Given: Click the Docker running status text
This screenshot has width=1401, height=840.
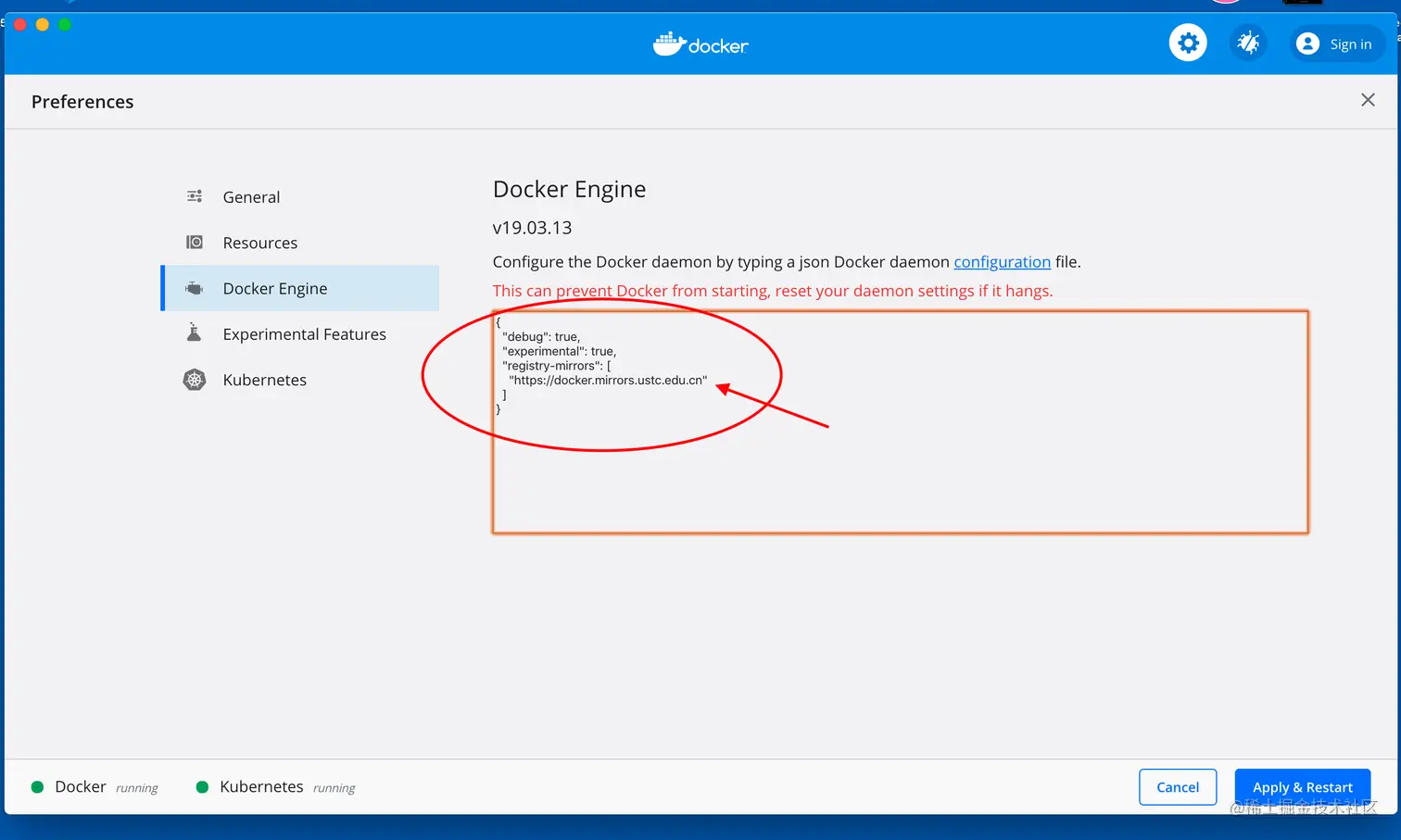Looking at the screenshot, I should coord(136,788).
